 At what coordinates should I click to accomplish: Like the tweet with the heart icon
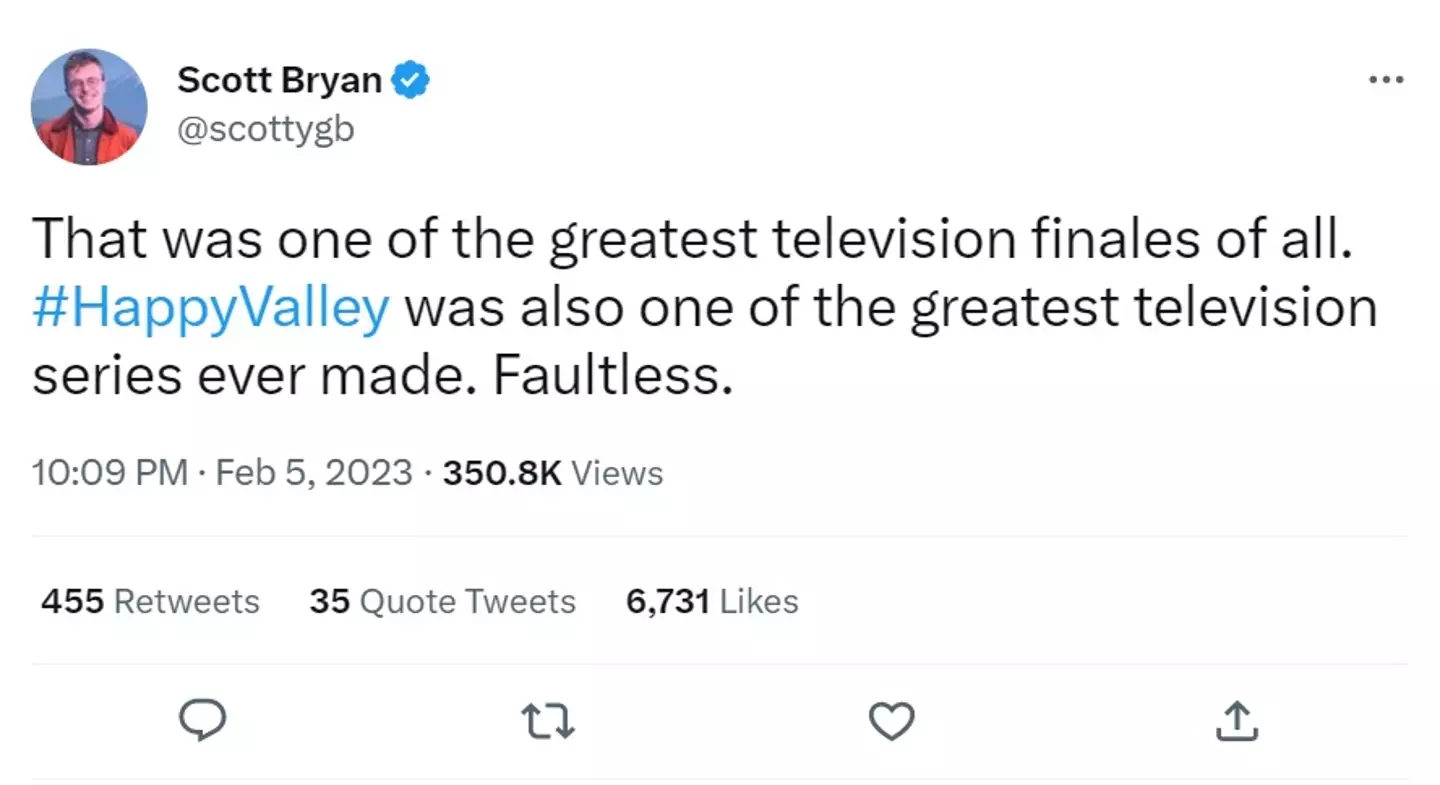click(891, 720)
